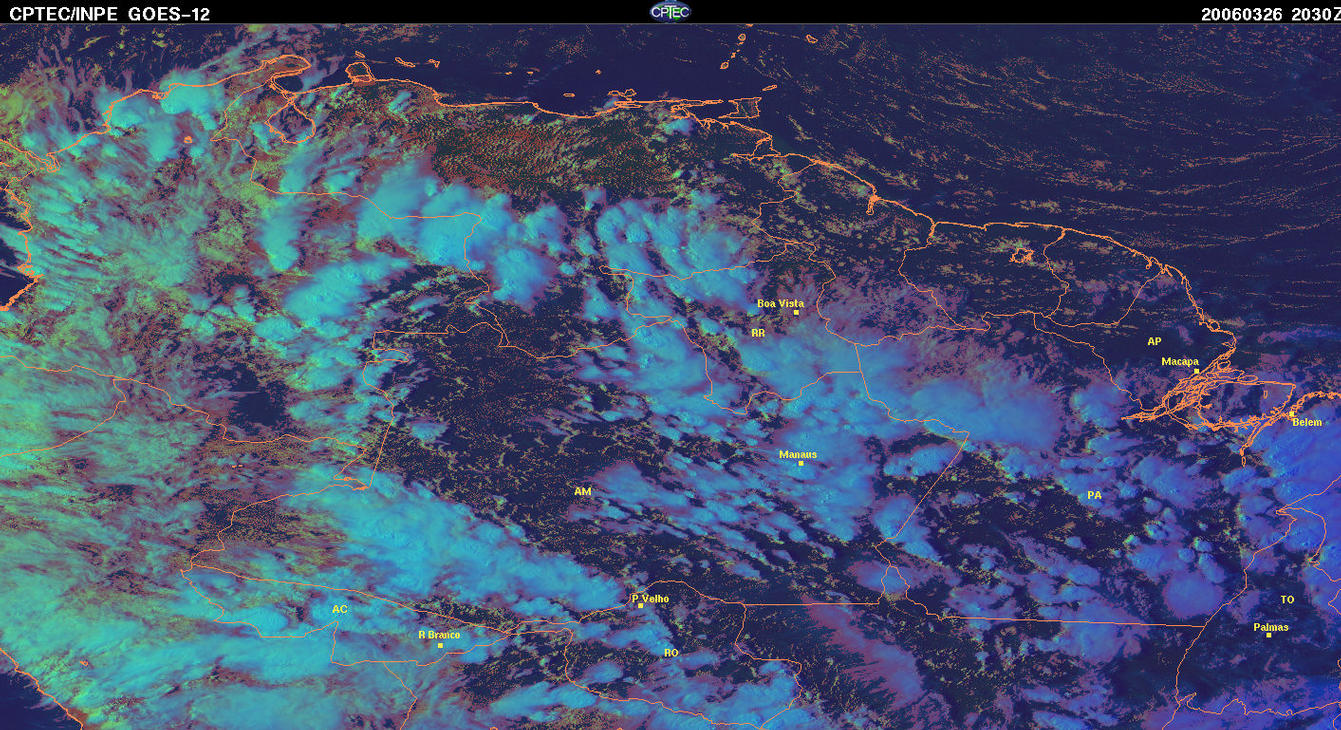Click the TO state label
Image resolution: width=1341 pixels, height=730 pixels.
point(1287,599)
